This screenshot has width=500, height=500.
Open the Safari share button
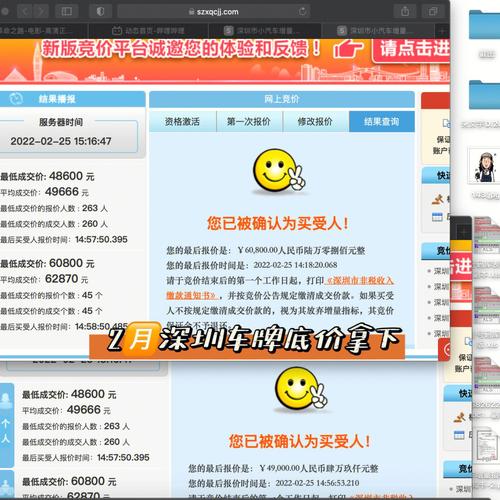405,12
